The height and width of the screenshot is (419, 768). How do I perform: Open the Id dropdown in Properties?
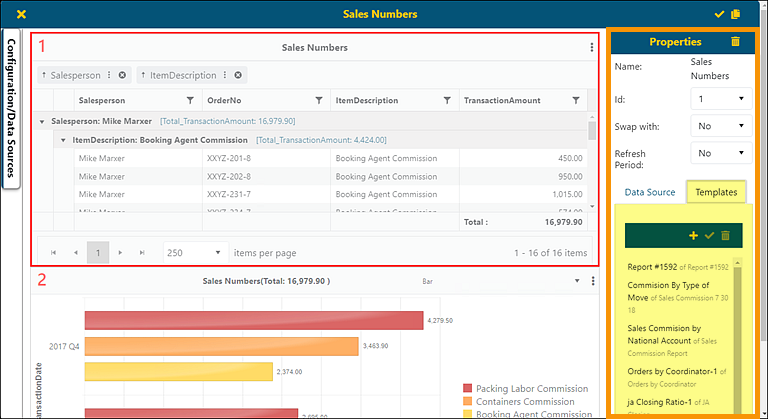click(721, 98)
